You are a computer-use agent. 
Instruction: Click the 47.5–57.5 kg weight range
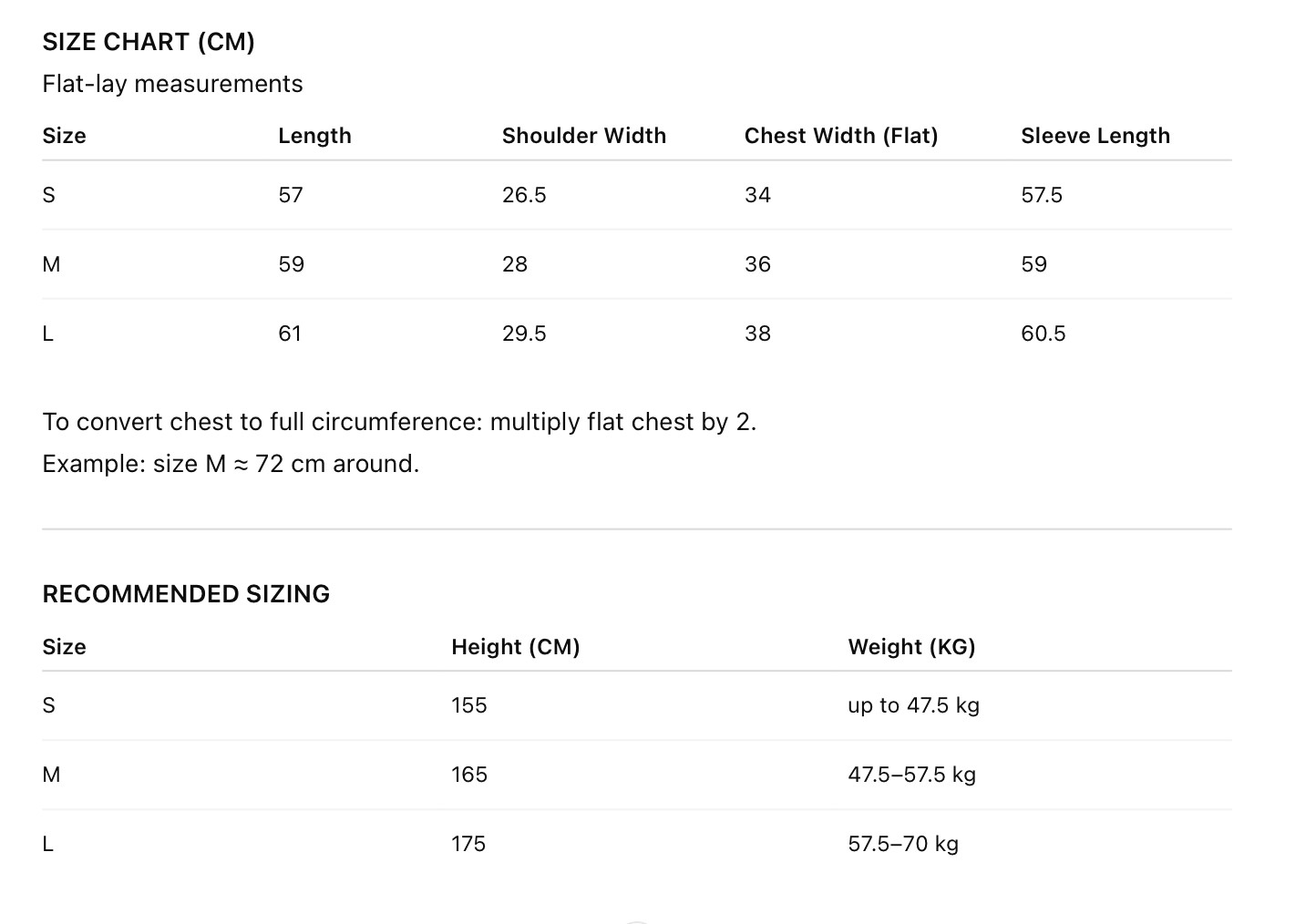[911, 775]
